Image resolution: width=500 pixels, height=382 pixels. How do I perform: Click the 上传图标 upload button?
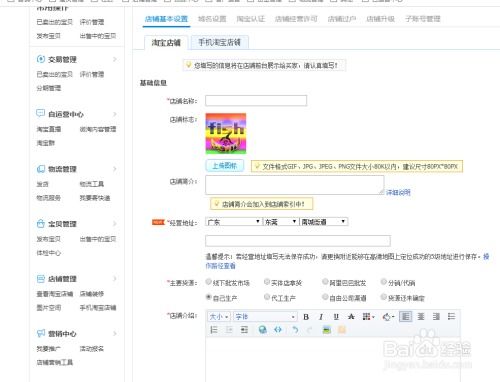tap(225, 166)
